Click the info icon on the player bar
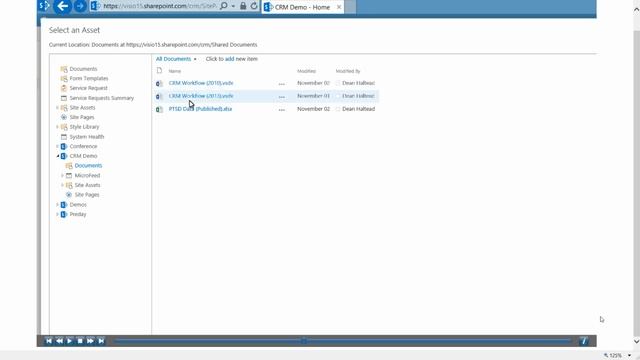Image resolution: width=640 pixels, height=360 pixels. tap(584, 341)
